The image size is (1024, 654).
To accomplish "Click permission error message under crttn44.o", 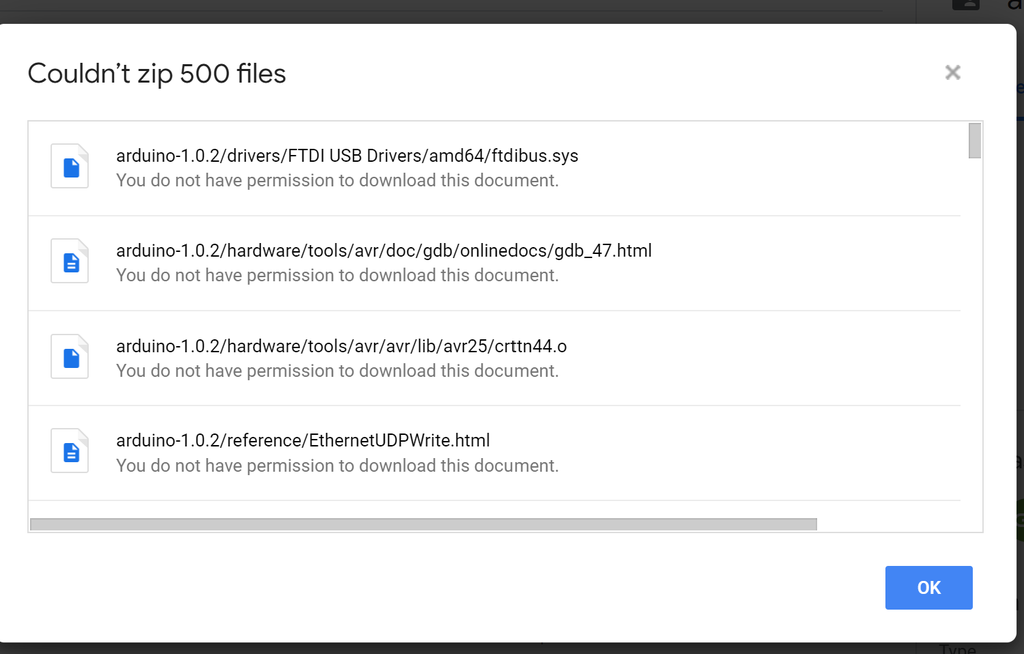I will (337, 371).
